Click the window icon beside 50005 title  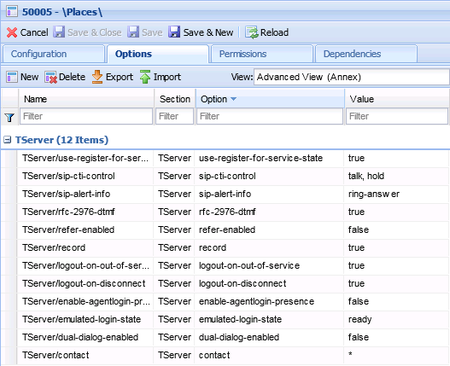[x=12, y=12]
